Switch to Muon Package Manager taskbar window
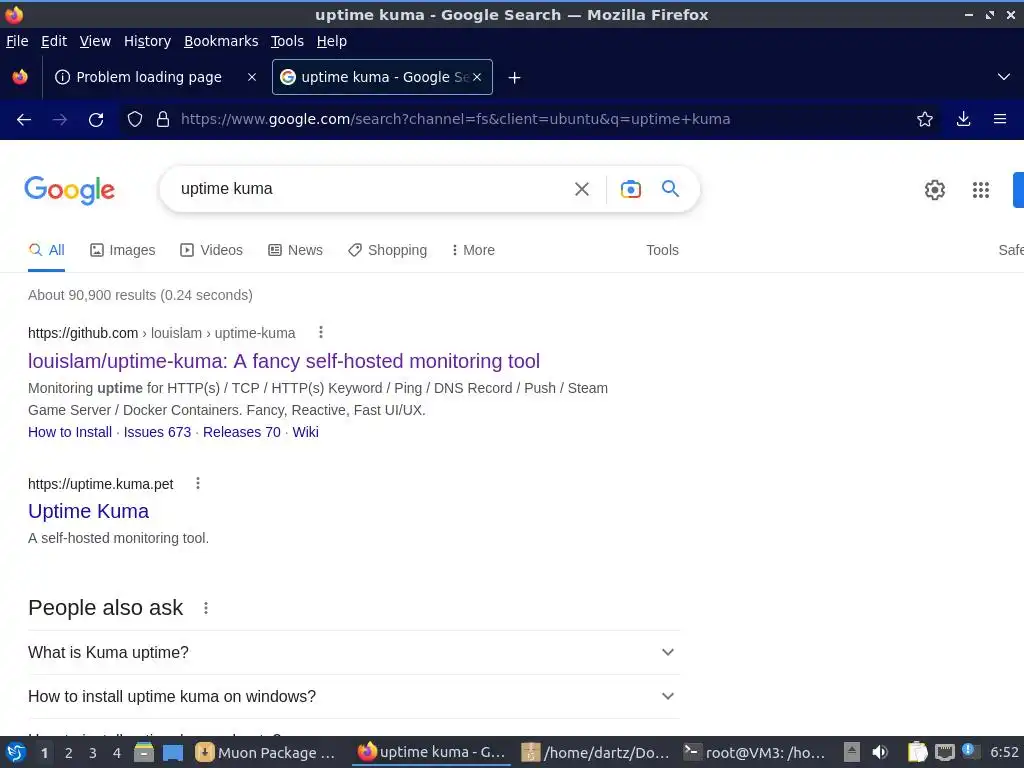This screenshot has width=1024, height=768. point(266,753)
